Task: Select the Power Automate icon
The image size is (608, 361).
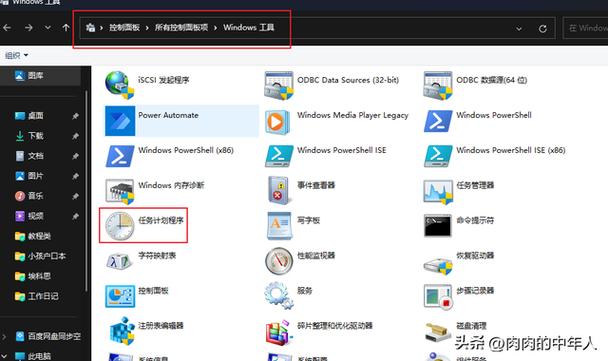Action: point(120,121)
